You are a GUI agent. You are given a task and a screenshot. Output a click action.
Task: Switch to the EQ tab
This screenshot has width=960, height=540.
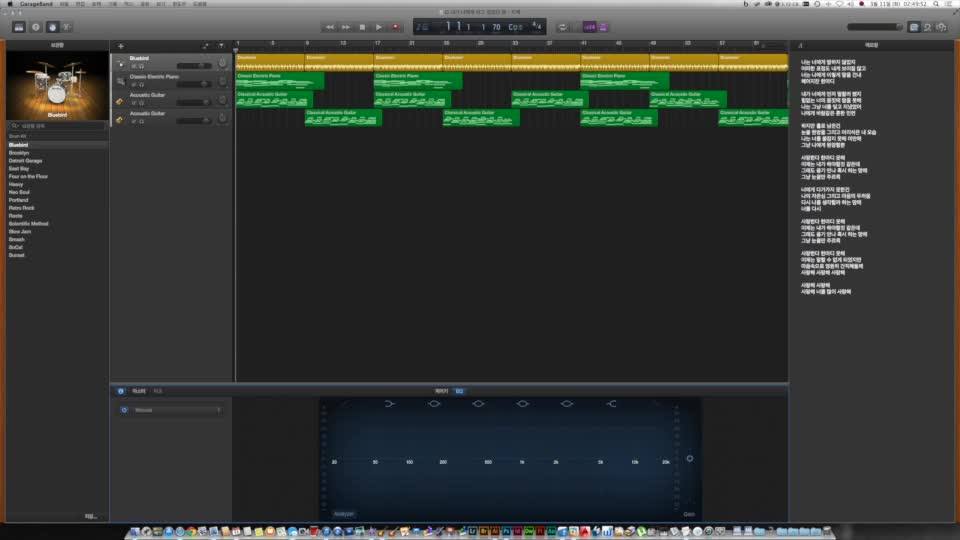pos(459,391)
